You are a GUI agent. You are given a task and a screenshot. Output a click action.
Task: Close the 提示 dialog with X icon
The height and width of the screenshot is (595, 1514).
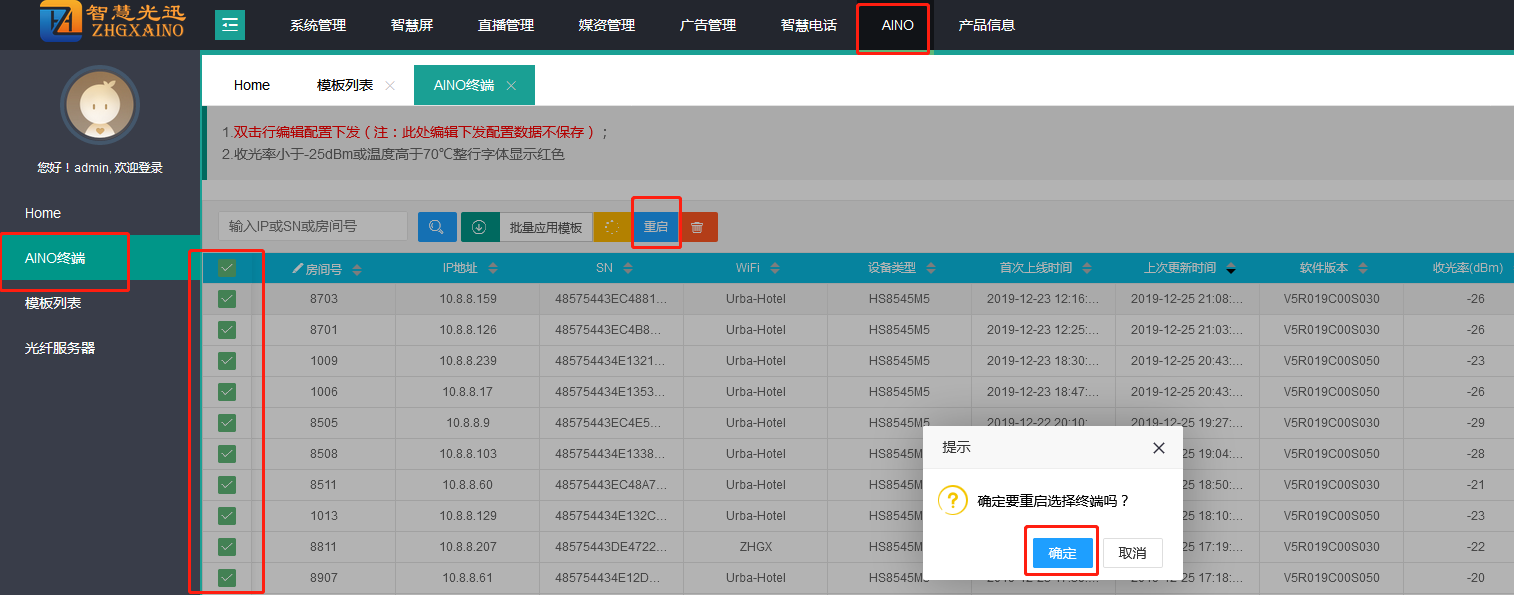pyautogui.click(x=1158, y=448)
